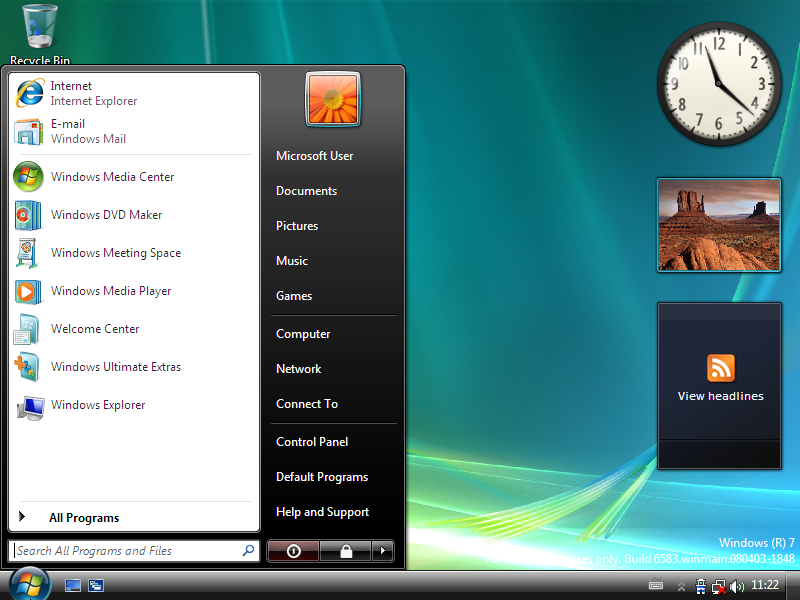Click the tray icon left of the network icon
The width and height of the screenshot is (800, 600).
coord(702,586)
